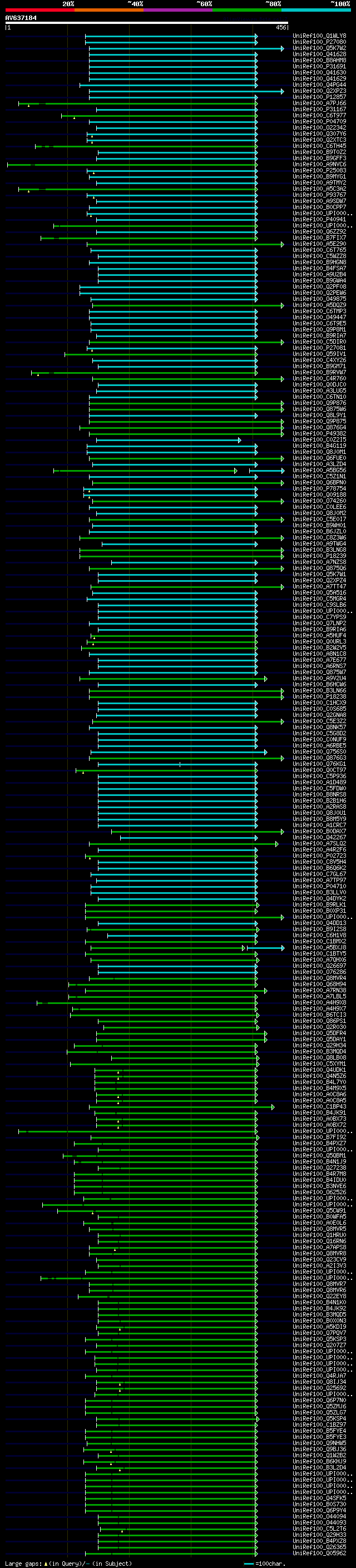356x1568 pixels.
Task: Select hit label UniRef100_C6TH45
Action: pyautogui.click(x=319, y=146)
